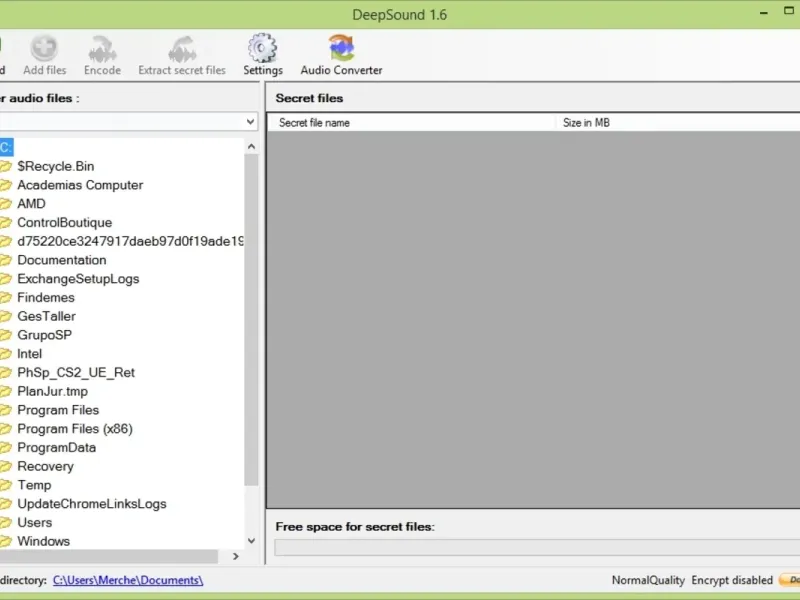Open the carrier audio files drive dropdown
This screenshot has height=600, width=800.
tap(250, 121)
